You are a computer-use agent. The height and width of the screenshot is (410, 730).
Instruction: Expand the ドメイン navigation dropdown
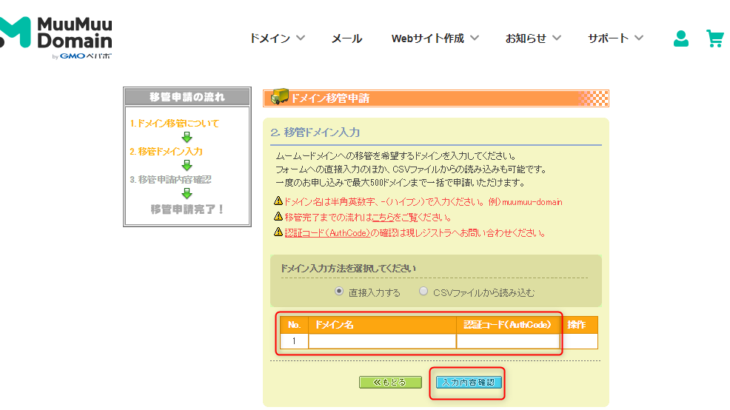coord(276,38)
